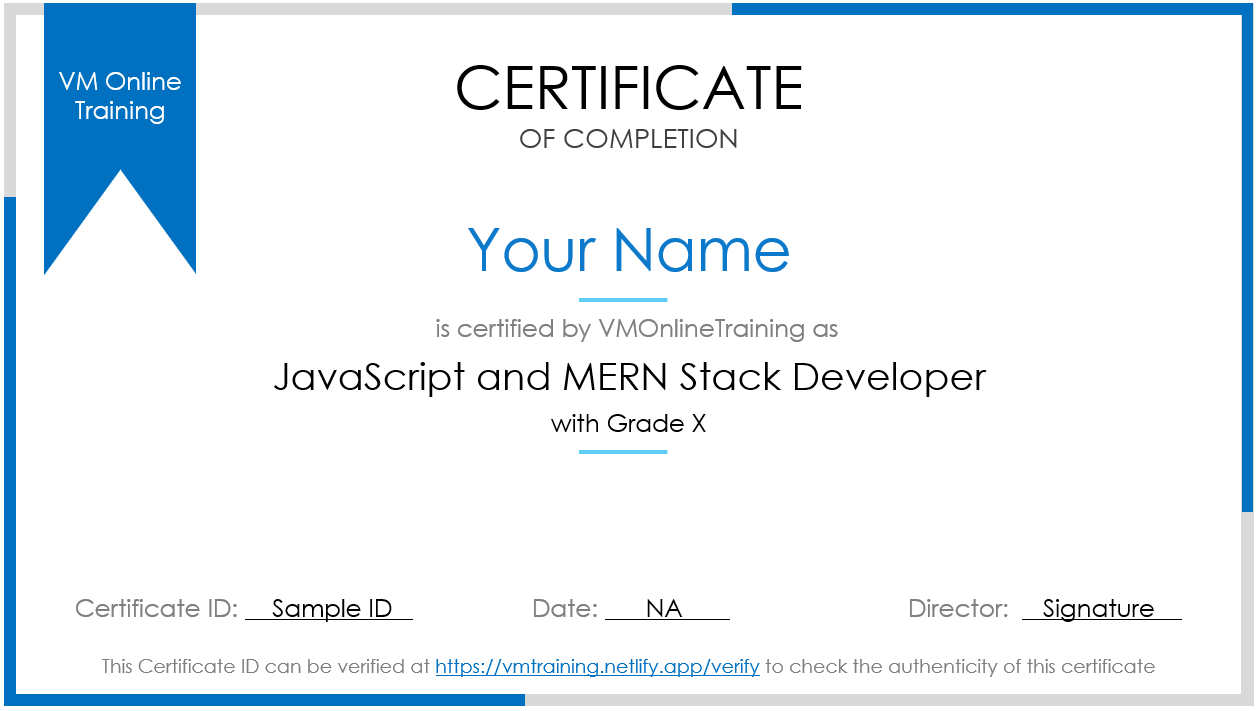Click the 'Certificate ID:' label
Image resolution: width=1259 pixels, height=711 pixels.
[157, 608]
